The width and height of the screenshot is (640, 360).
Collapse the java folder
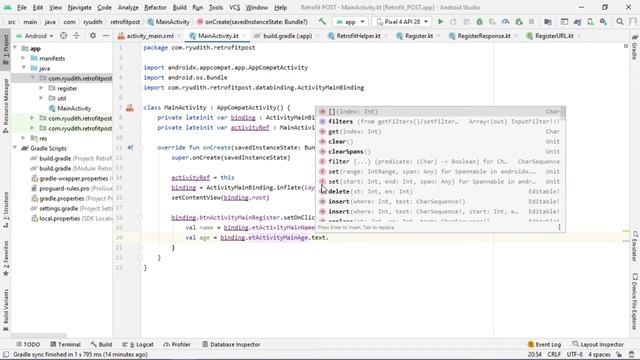coord(24,68)
